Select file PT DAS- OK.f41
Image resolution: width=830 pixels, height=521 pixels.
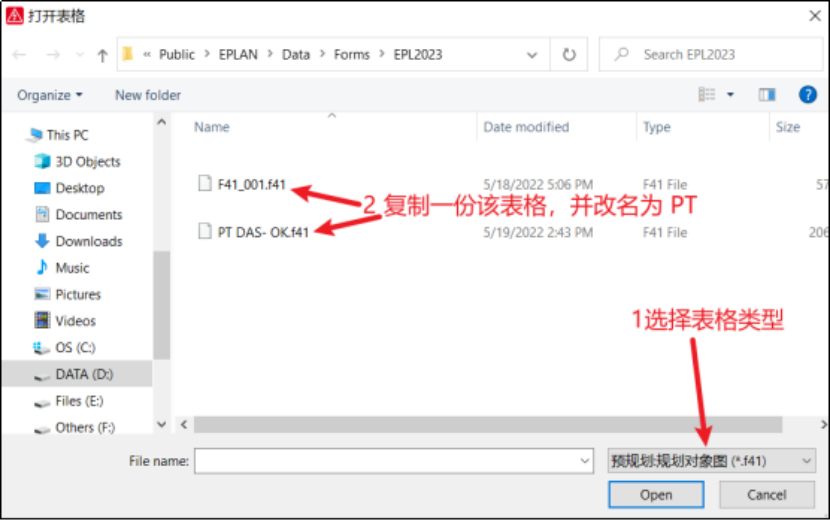click(263, 232)
